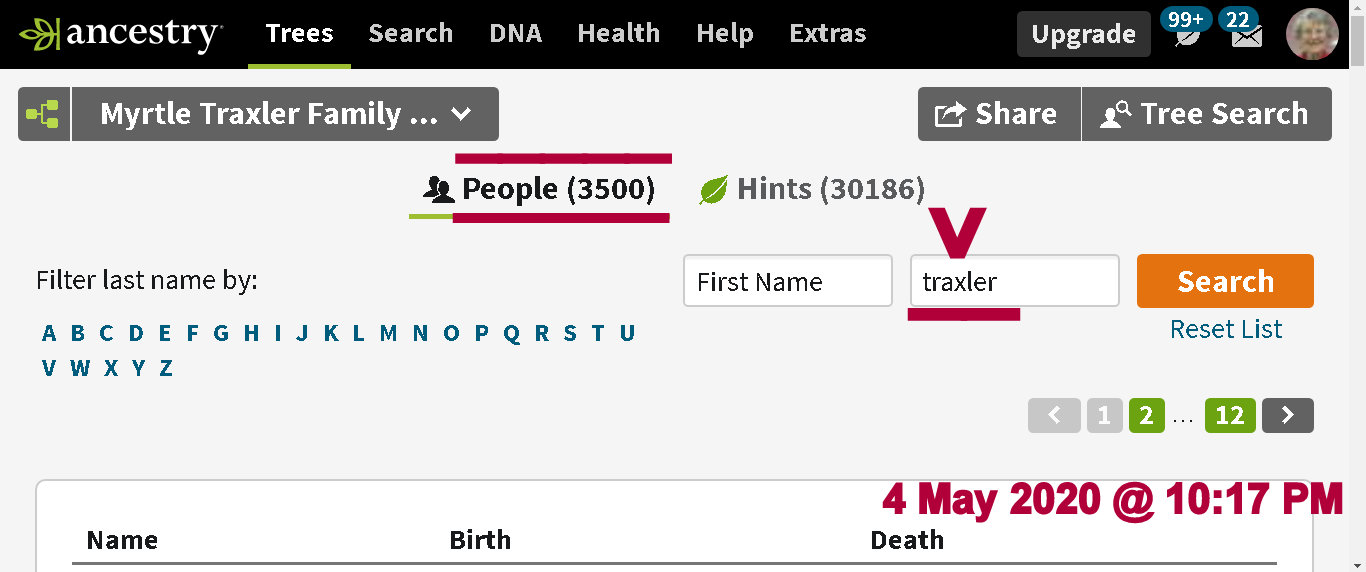Open the Hints tab with leaf icon
Viewport: 1366px width, 572px height.
[x=811, y=189]
